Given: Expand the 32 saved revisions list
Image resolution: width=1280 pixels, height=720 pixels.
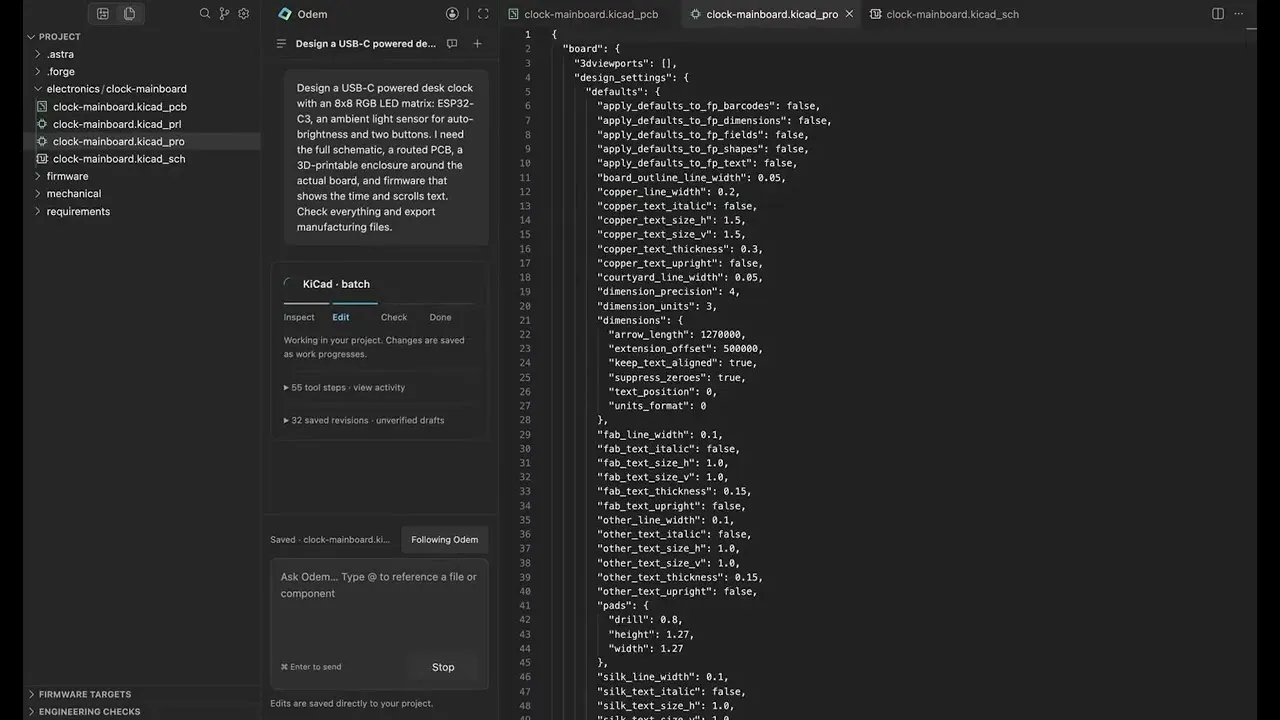Looking at the screenshot, I should click(x=364, y=420).
